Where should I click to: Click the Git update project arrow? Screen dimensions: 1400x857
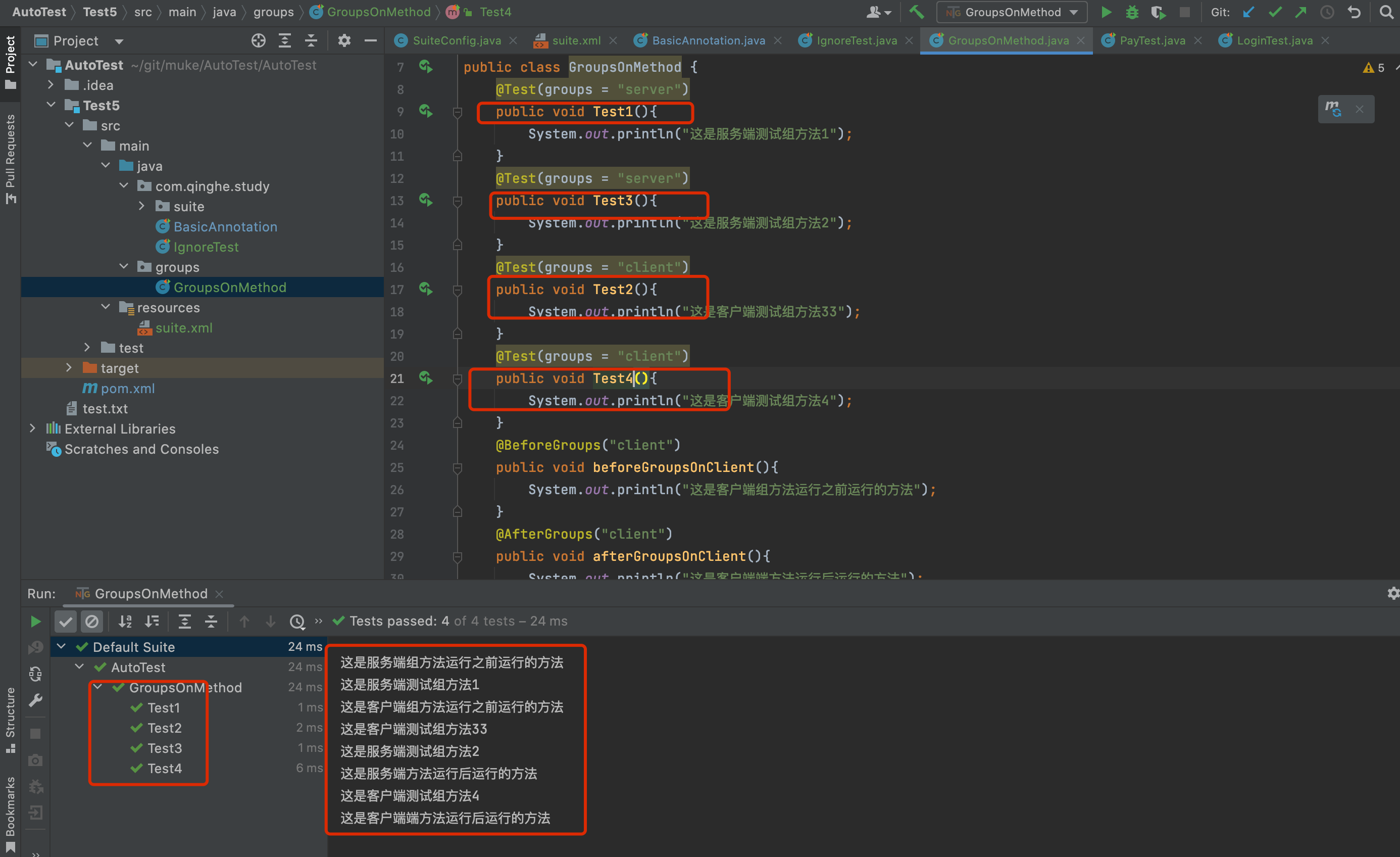pyautogui.click(x=1248, y=12)
